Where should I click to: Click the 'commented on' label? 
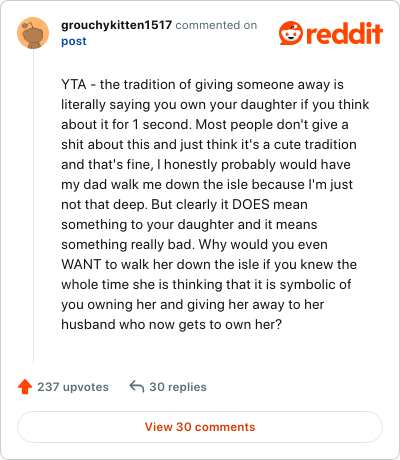(216, 25)
